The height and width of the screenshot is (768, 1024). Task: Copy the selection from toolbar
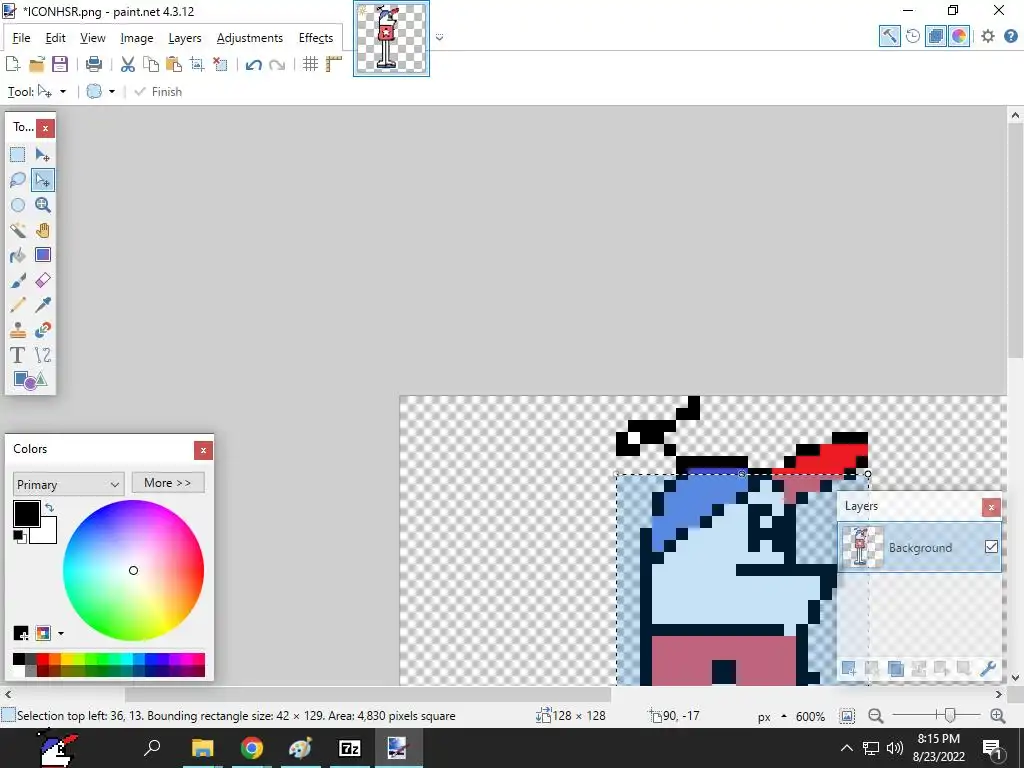(x=151, y=64)
